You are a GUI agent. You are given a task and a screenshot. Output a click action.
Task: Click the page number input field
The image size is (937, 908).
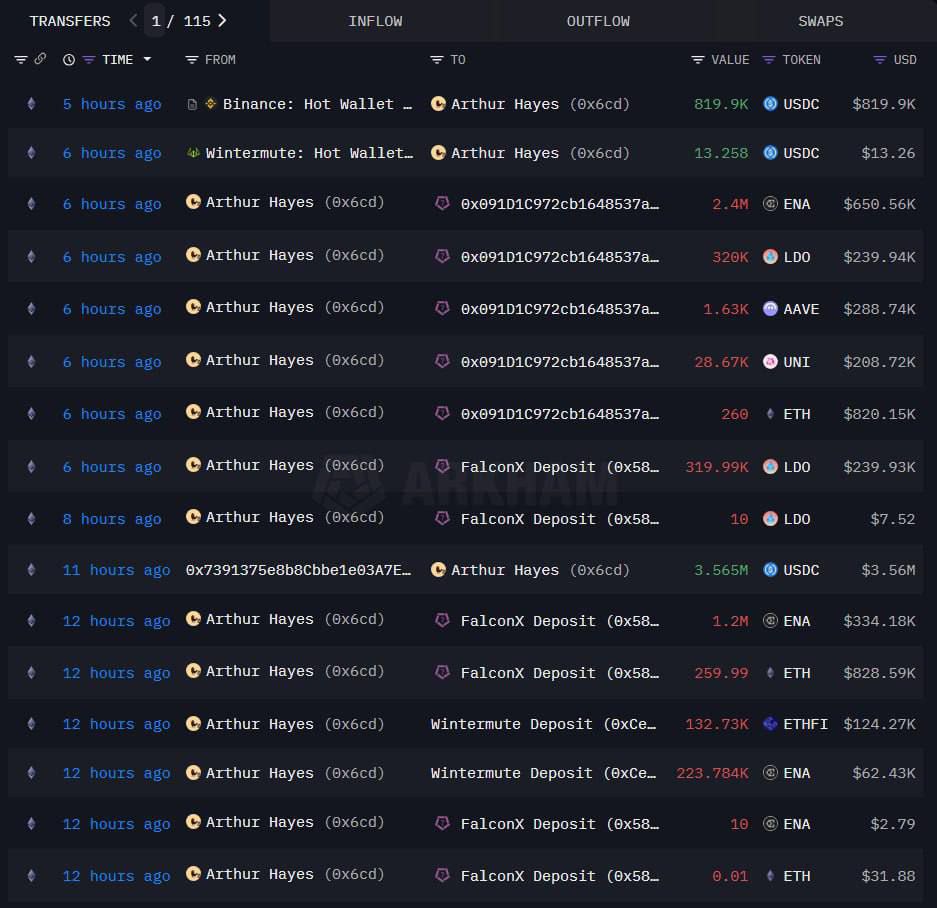(155, 20)
